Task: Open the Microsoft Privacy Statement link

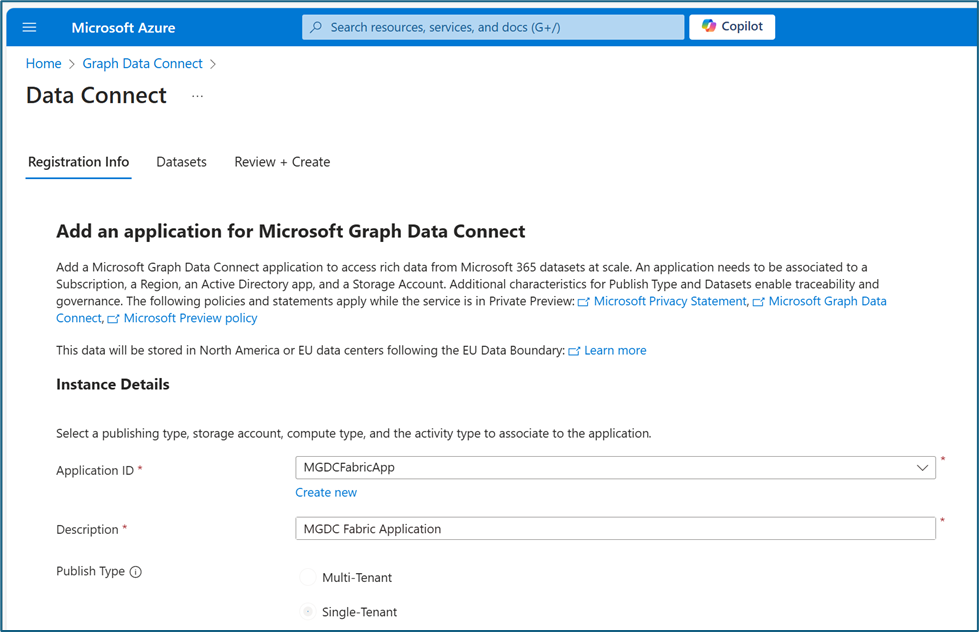Action: [x=670, y=301]
